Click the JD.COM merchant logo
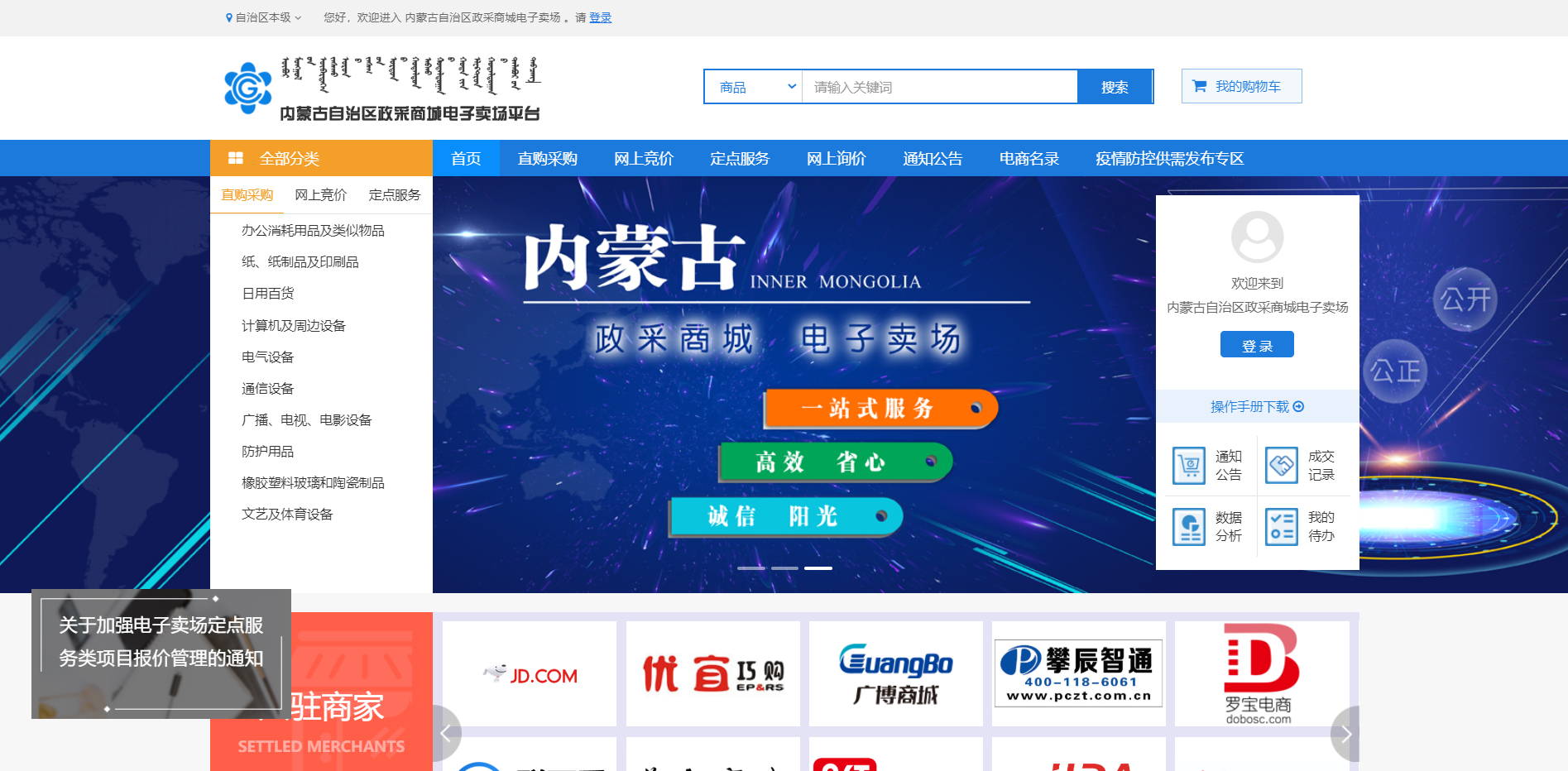 530,673
